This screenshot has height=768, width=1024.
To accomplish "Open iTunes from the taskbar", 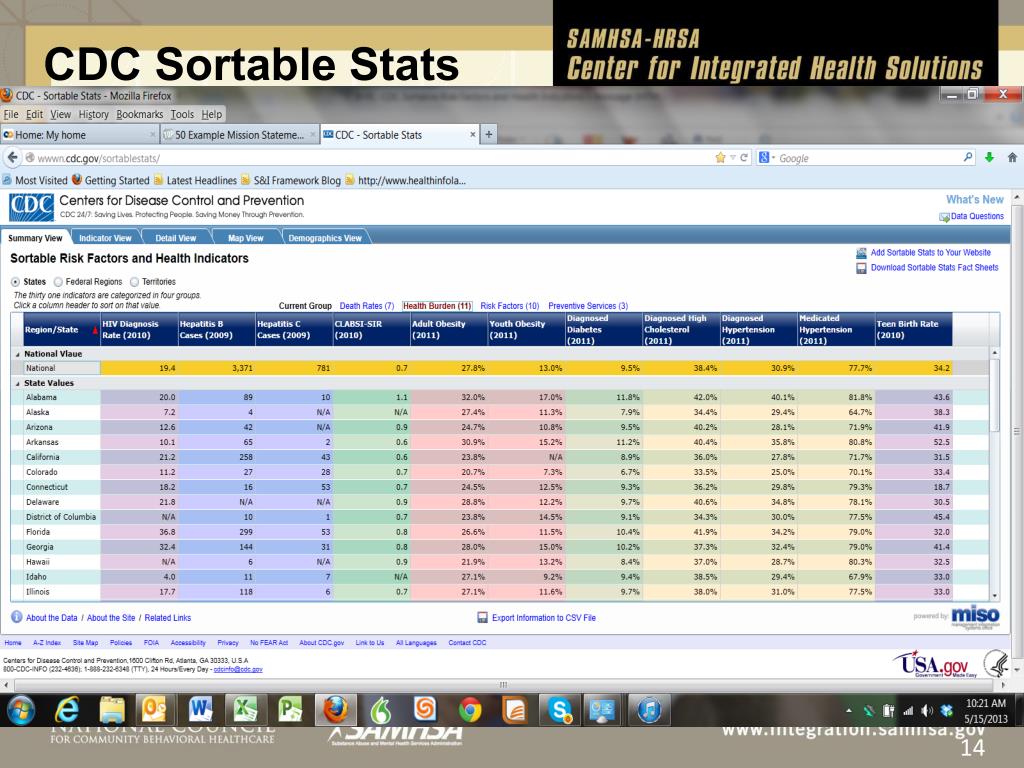I will tap(649, 710).
